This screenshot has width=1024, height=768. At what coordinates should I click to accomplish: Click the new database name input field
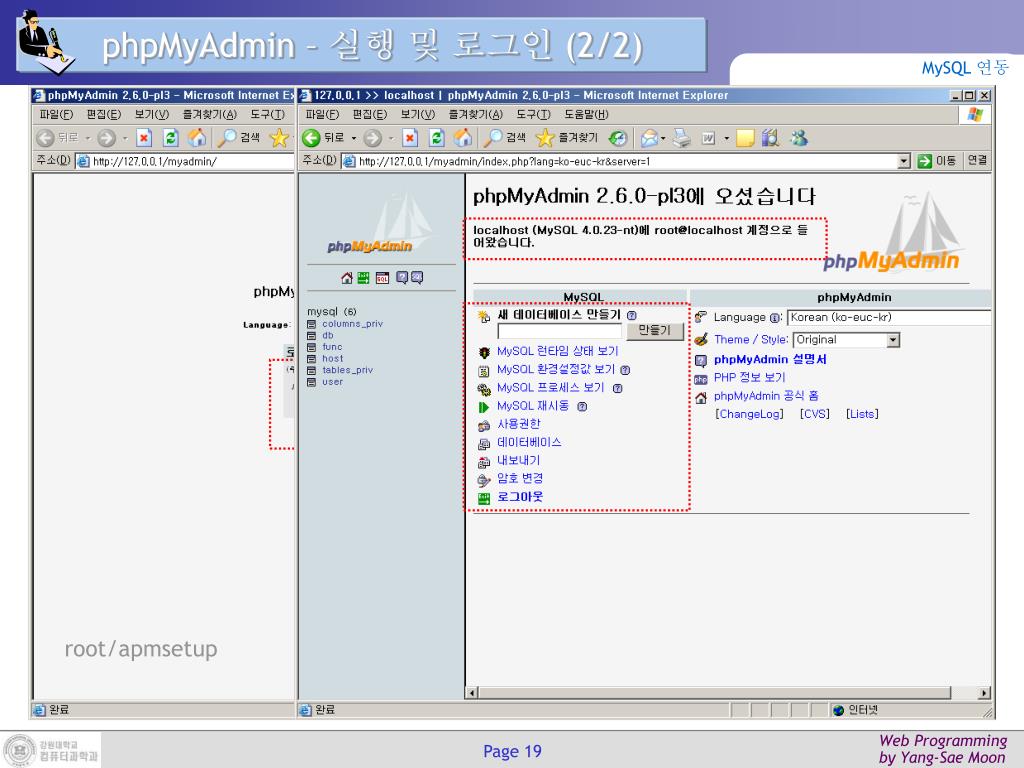(x=560, y=331)
